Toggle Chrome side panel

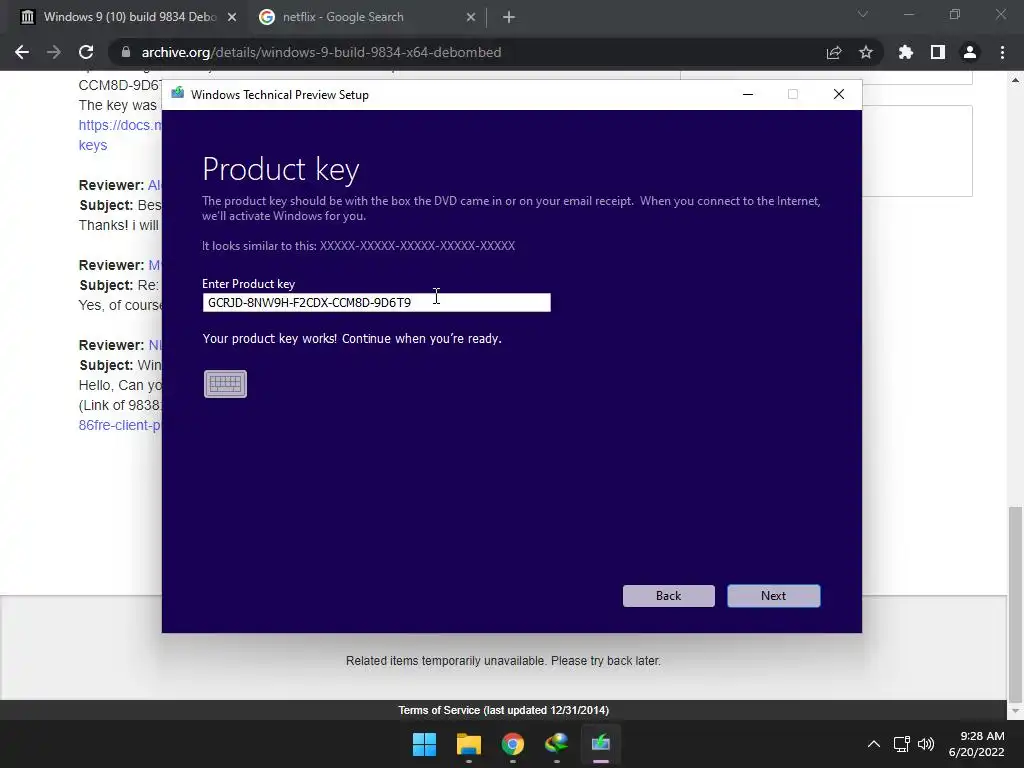(x=938, y=52)
